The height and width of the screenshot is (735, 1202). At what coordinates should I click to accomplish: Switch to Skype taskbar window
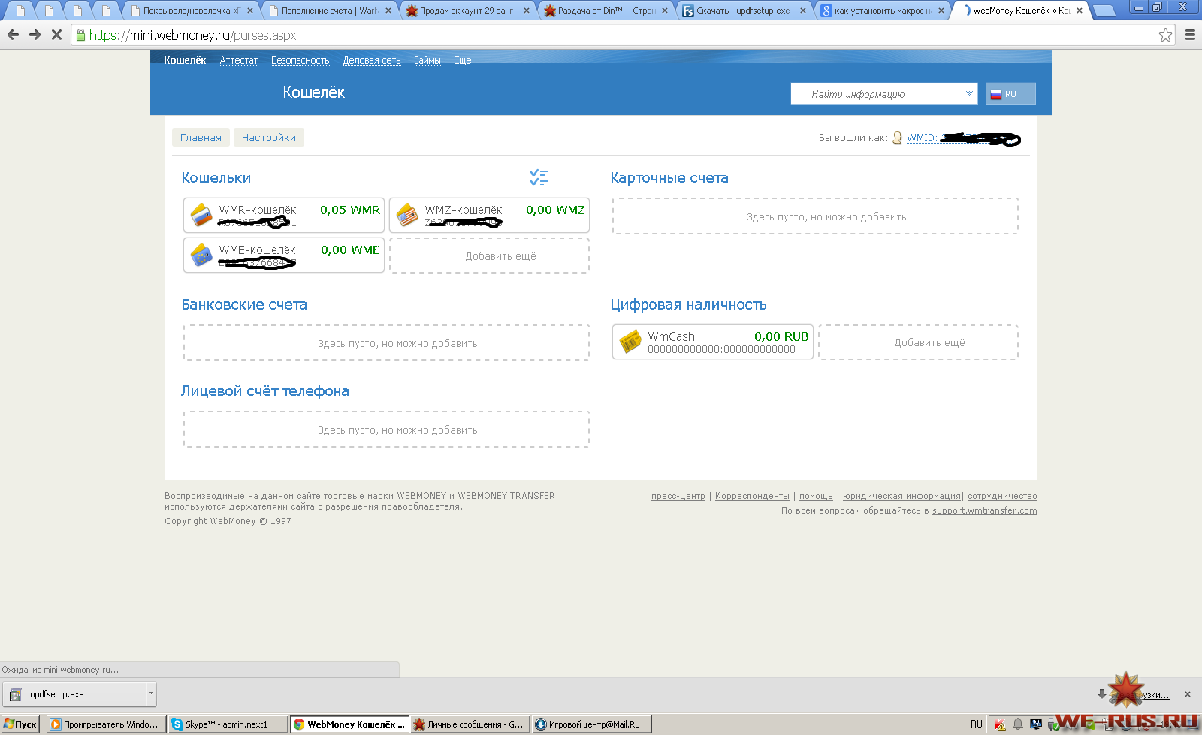(x=228, y=724)
